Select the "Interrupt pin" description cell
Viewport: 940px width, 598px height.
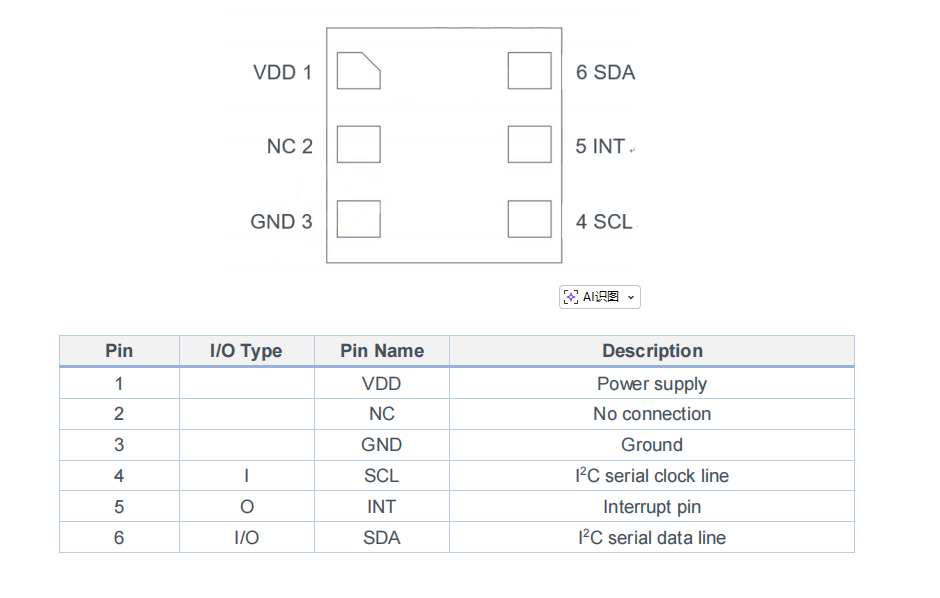[x=652, y=507]
